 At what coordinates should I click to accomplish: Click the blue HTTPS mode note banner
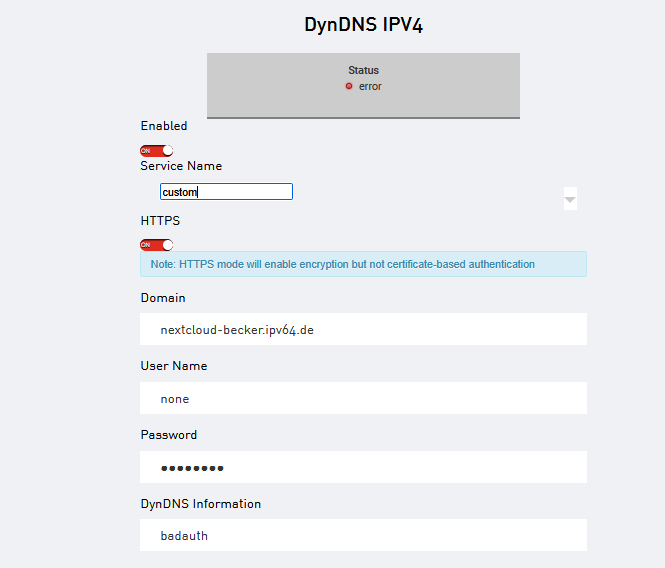point(363,264)
